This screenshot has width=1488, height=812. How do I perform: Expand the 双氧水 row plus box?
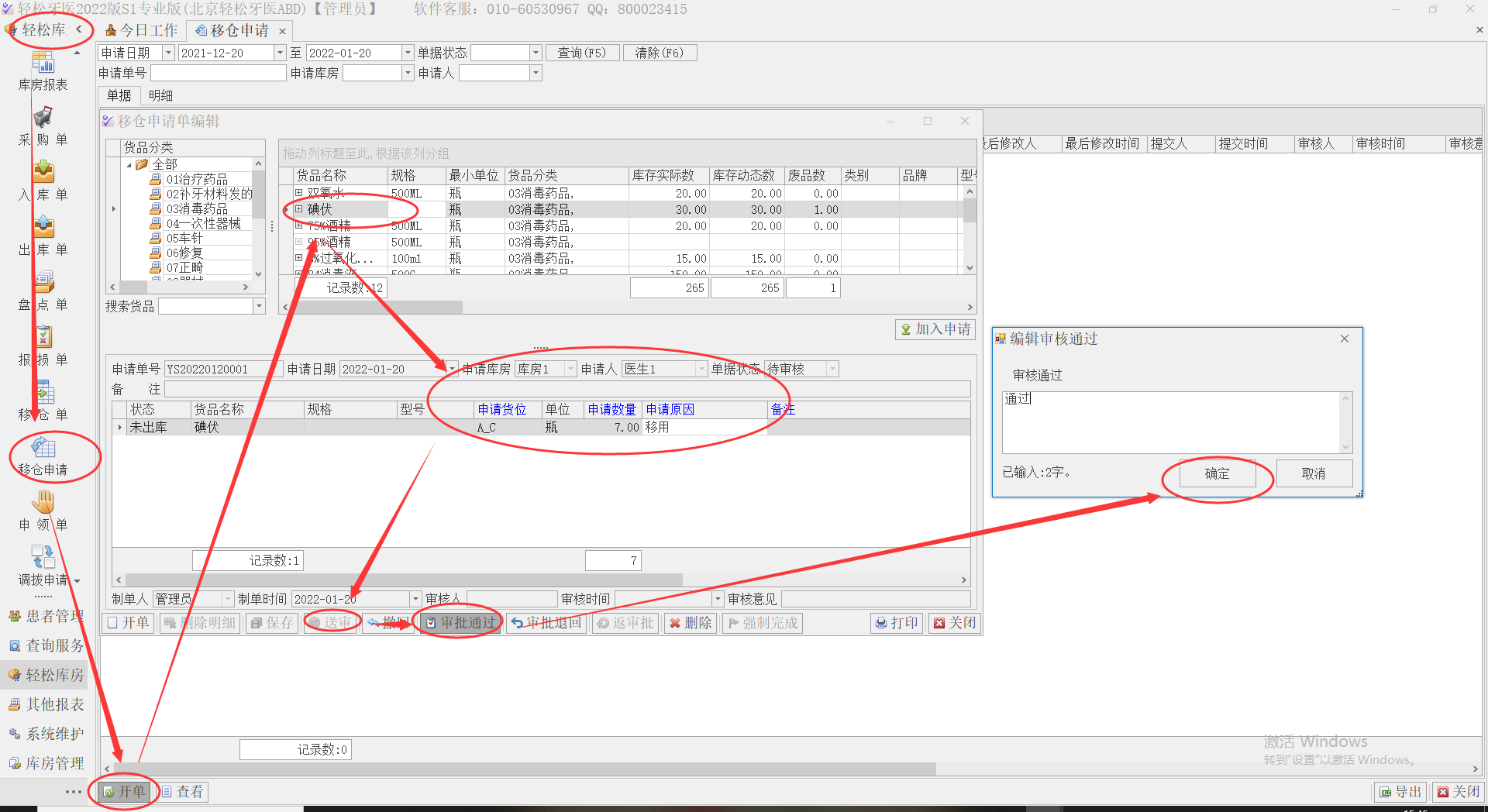pyautogui.click(x=298, y=193)
